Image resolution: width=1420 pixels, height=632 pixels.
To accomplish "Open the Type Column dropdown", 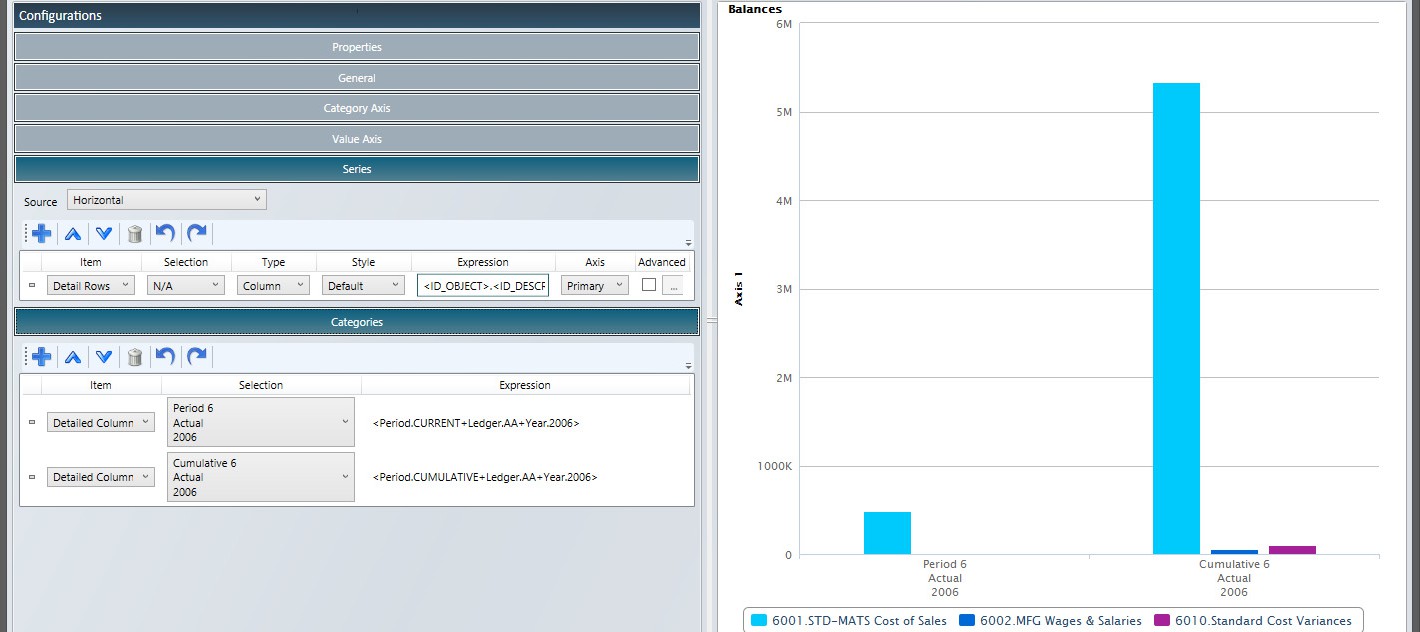I will [x=274, y=286].
